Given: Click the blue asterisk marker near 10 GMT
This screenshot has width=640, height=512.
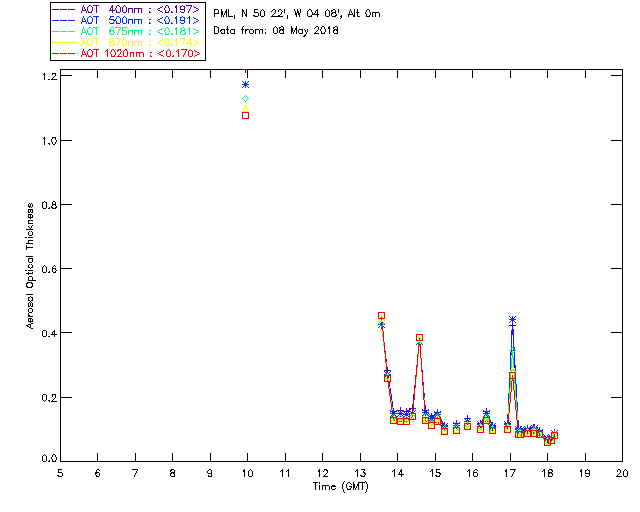Looking at the screenshot, I should (246, 85).
